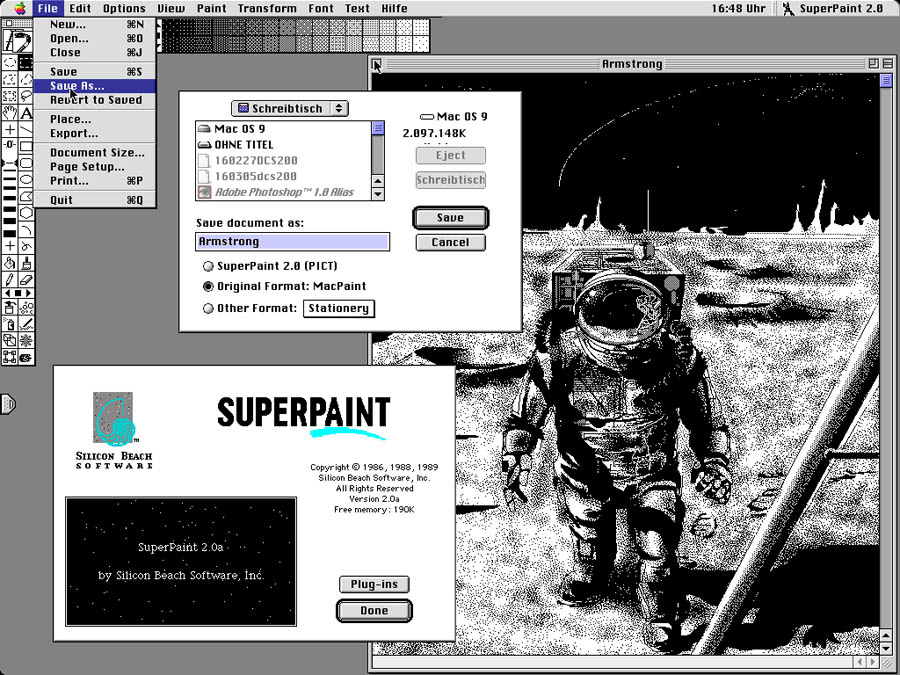Open the Transform menu
The height and width of the screenshot is (675, 900).
[x=267, y=8]
